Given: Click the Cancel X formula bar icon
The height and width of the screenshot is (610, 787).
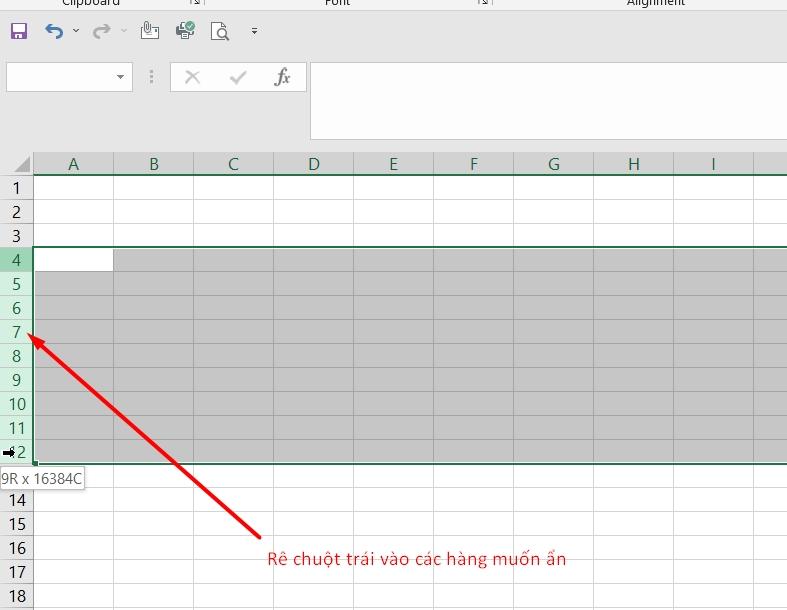Looking at the screenshot, I should [x=192, y=77].
